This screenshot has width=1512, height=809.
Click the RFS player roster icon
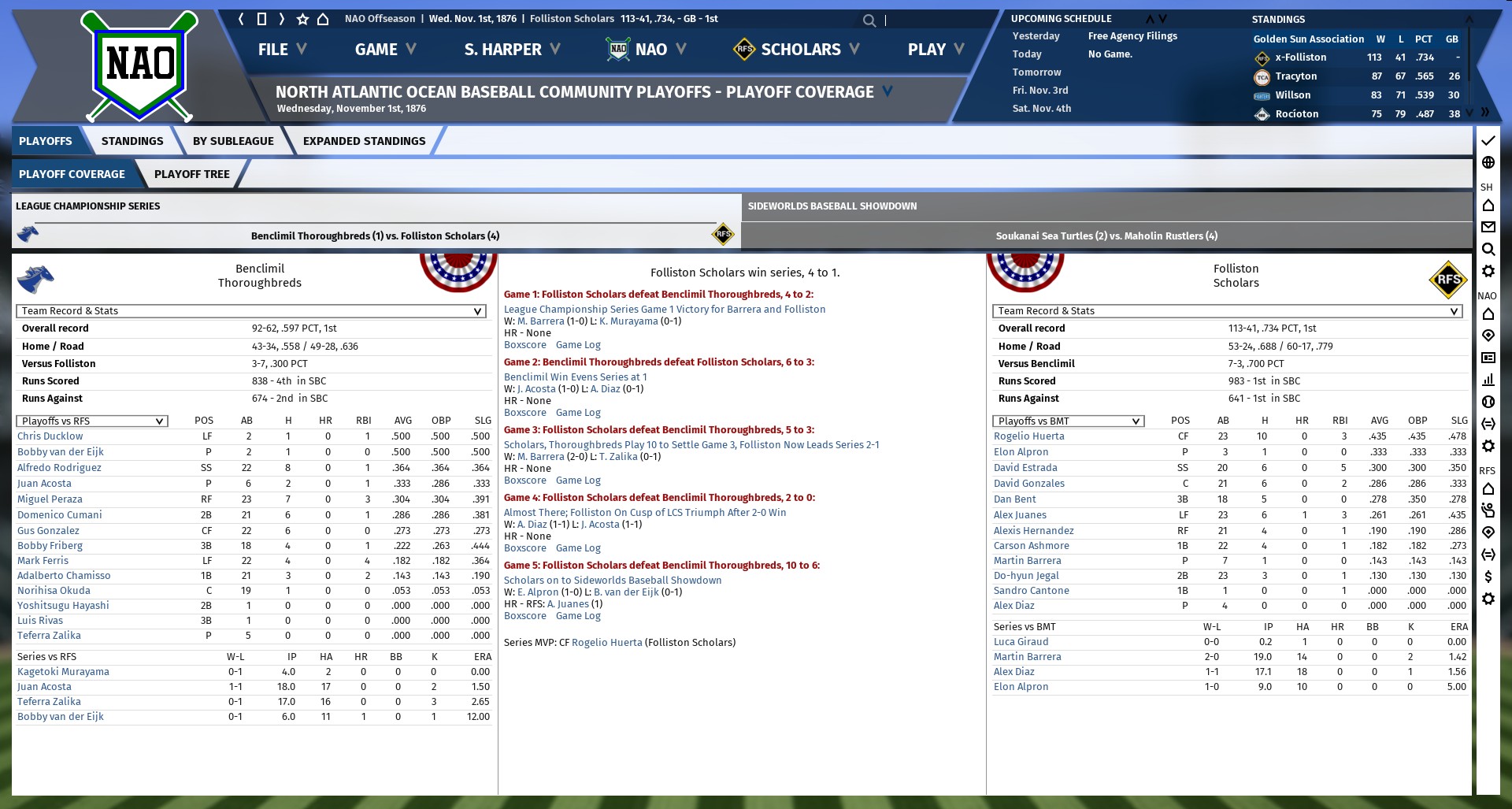(x=1488, y=510)
